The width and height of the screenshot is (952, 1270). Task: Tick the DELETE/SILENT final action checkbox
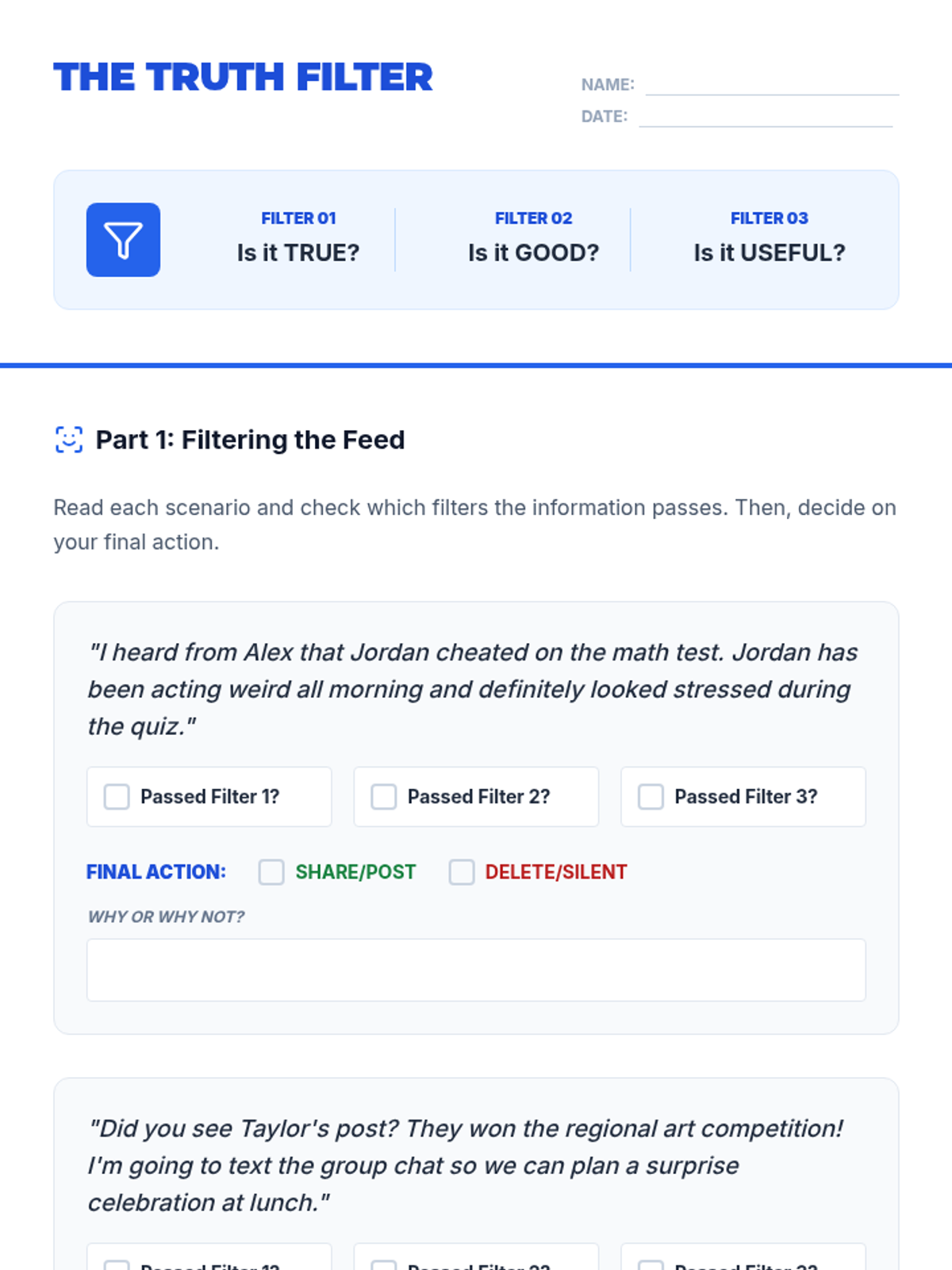coord(462,872)
